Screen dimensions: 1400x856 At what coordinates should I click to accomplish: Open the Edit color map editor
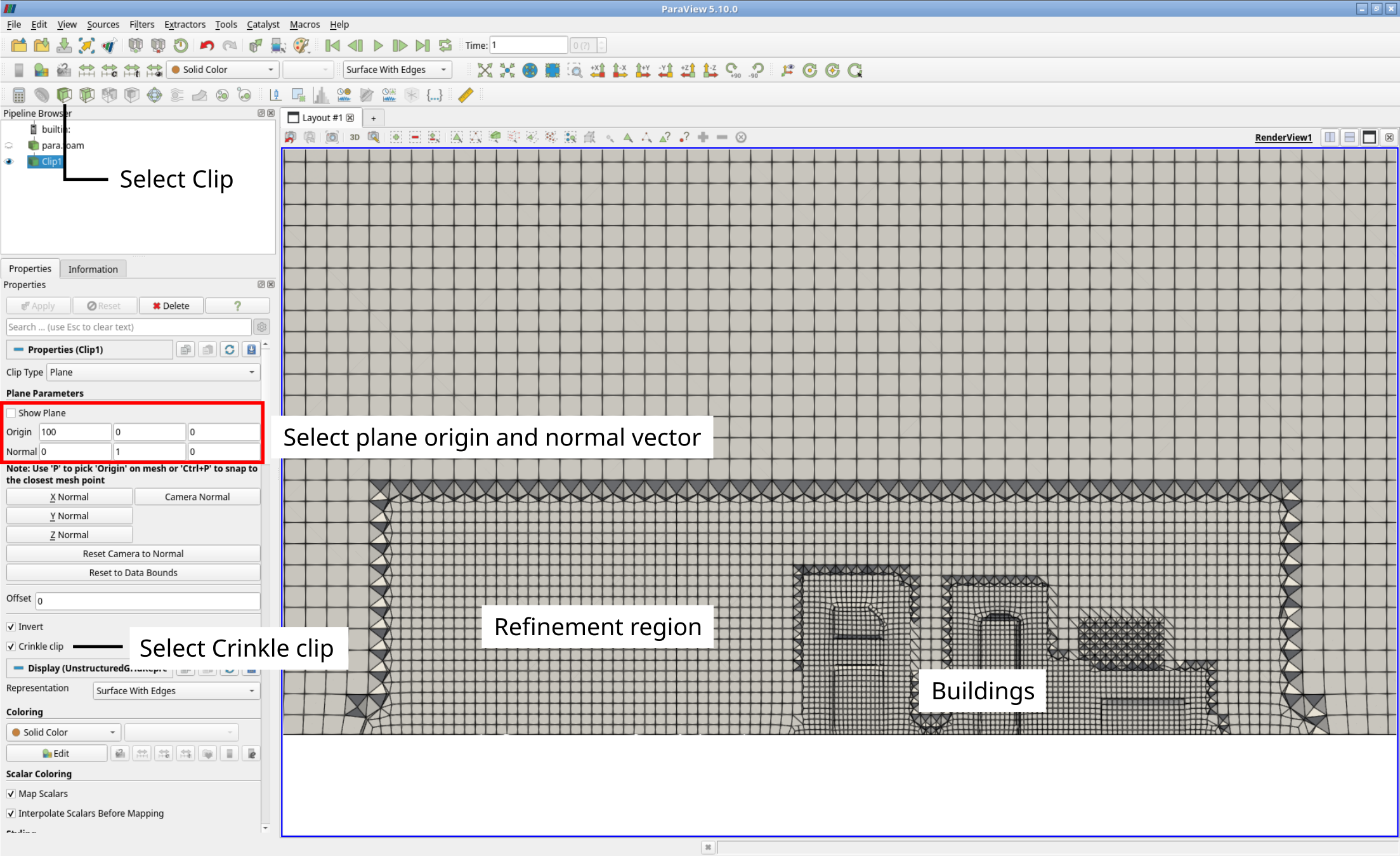[x=57, y=753]
